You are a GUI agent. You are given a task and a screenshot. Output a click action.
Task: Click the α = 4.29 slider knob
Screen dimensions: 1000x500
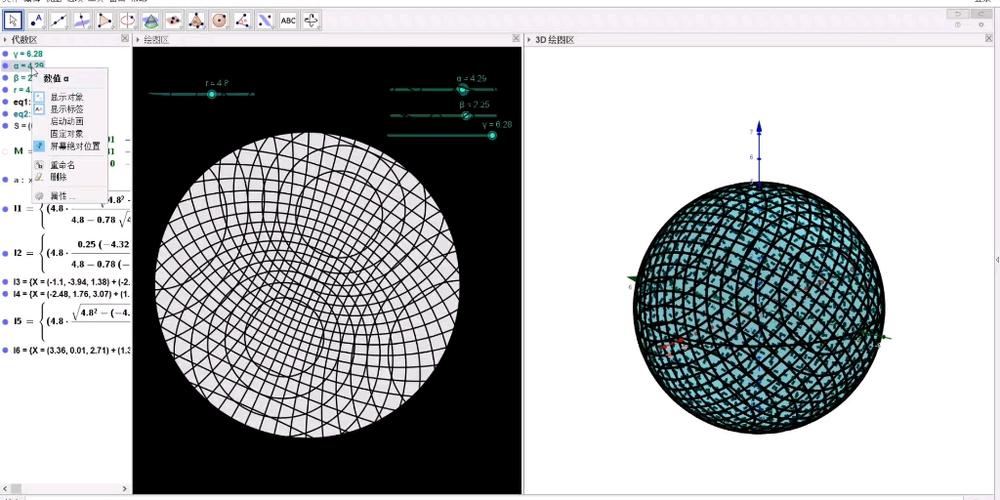(x=463, y=90)
